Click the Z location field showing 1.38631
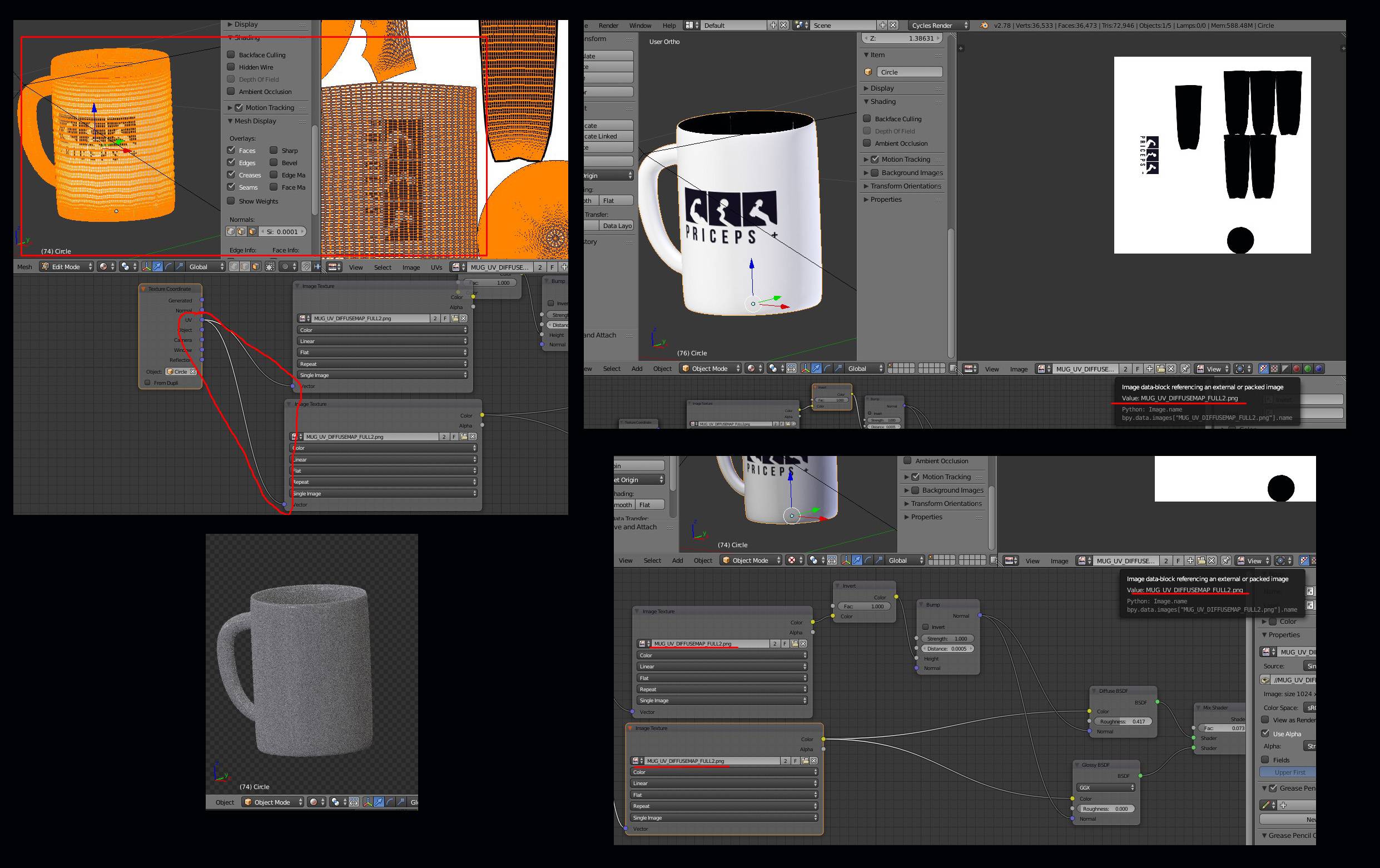1380x868 pixels. click(x=902, y=38)
